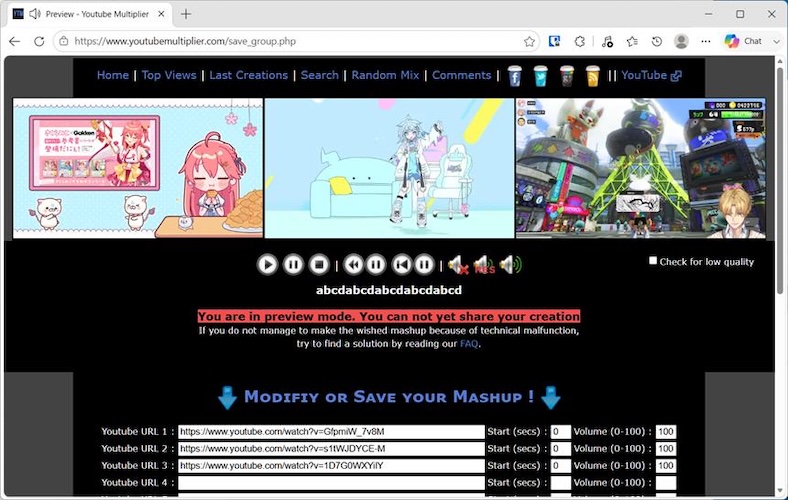The height and width of the screenshot is (500, 788).
Task: Open the Random Mix link
Action: tap(385, 75)
